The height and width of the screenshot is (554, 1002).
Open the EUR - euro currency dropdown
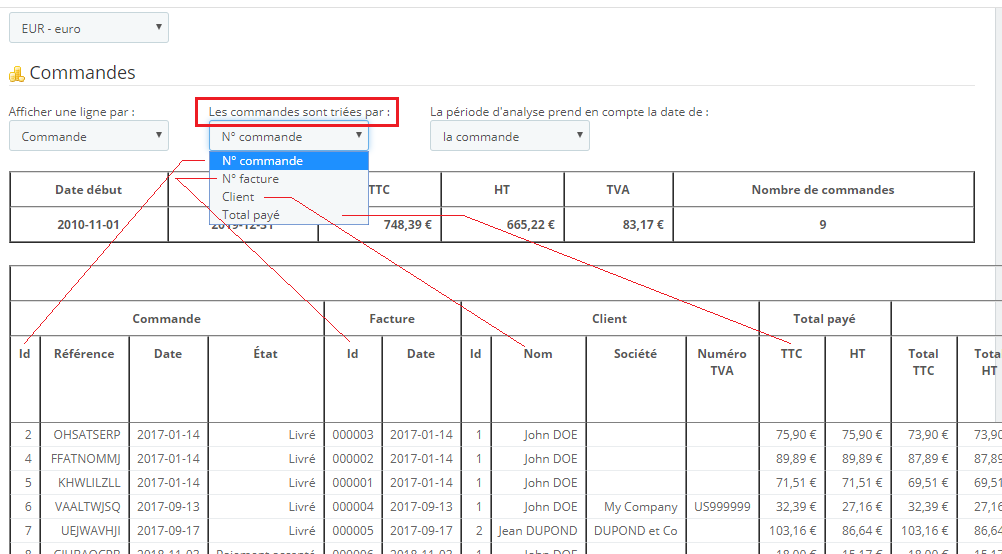89,28
